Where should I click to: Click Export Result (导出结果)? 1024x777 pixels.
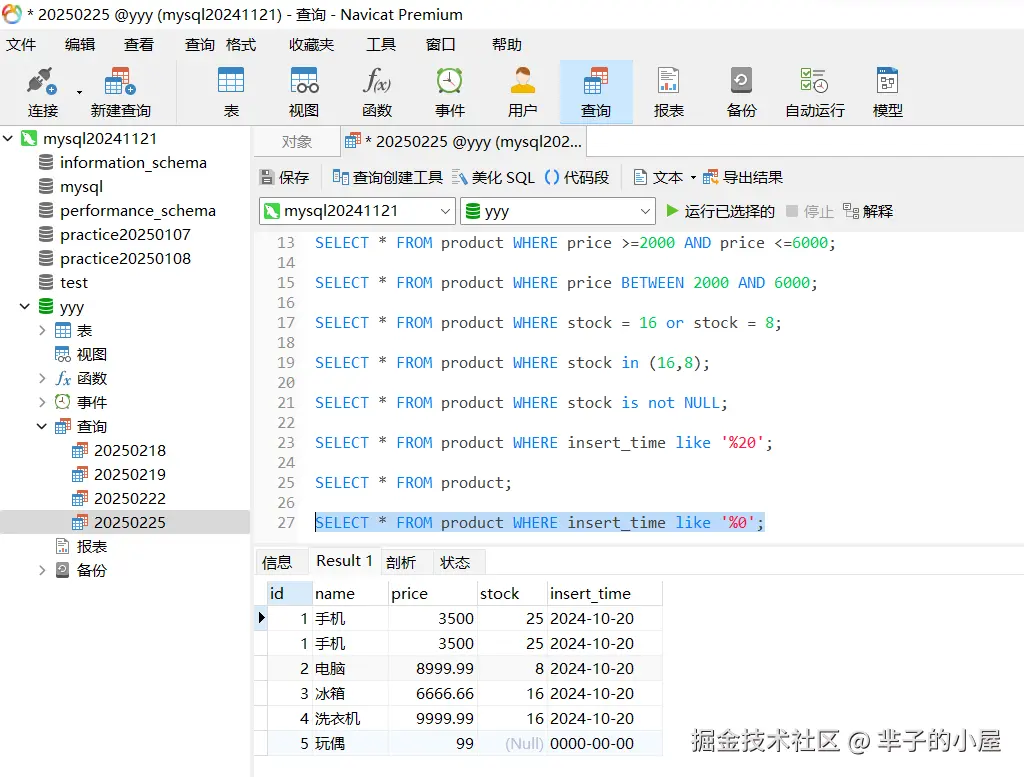[x=743, y=177]
